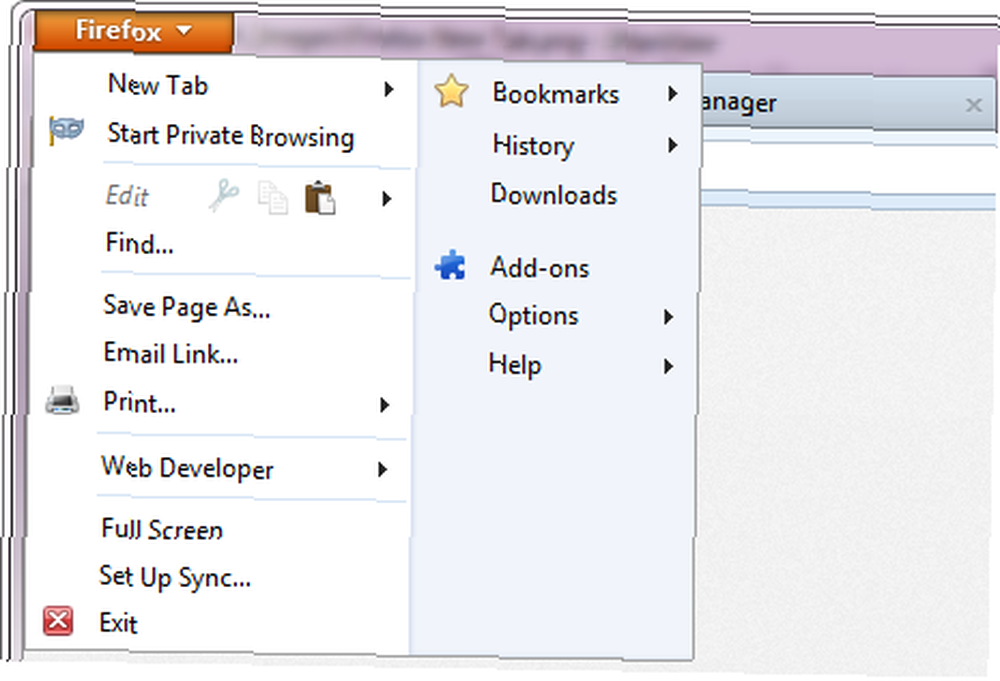
Task: Expand the History submenu arrow
Action: coord(672,145)
